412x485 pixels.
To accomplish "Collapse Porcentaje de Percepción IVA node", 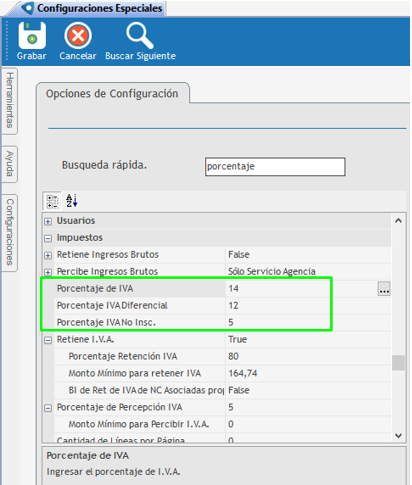I will click(x=48, y=408).
